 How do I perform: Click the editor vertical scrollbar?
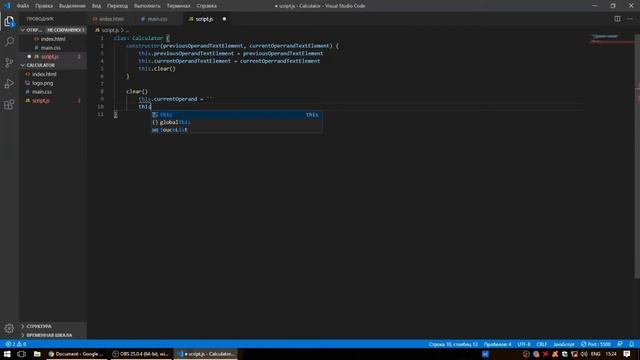637,155
